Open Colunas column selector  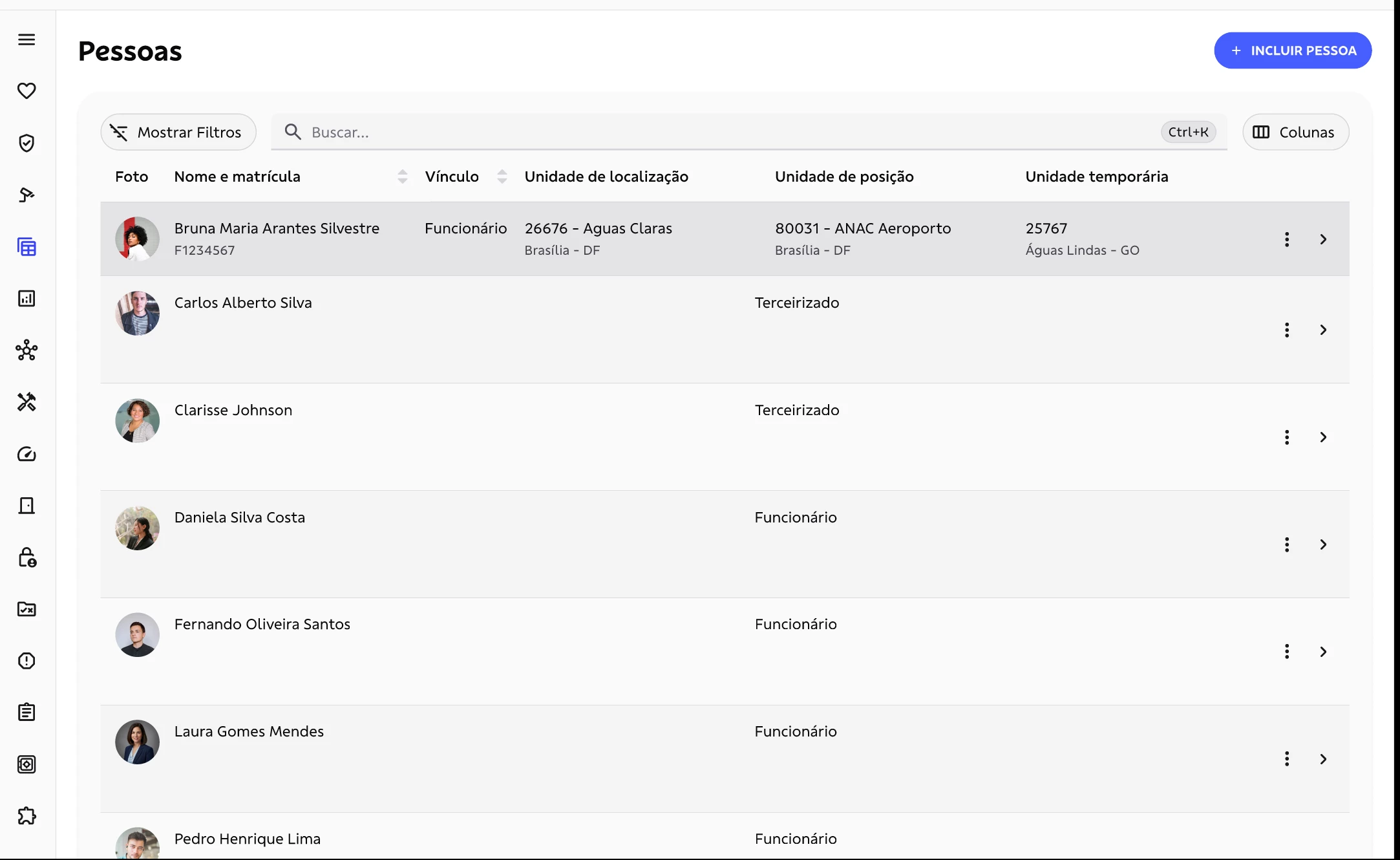coord(1295,133)
